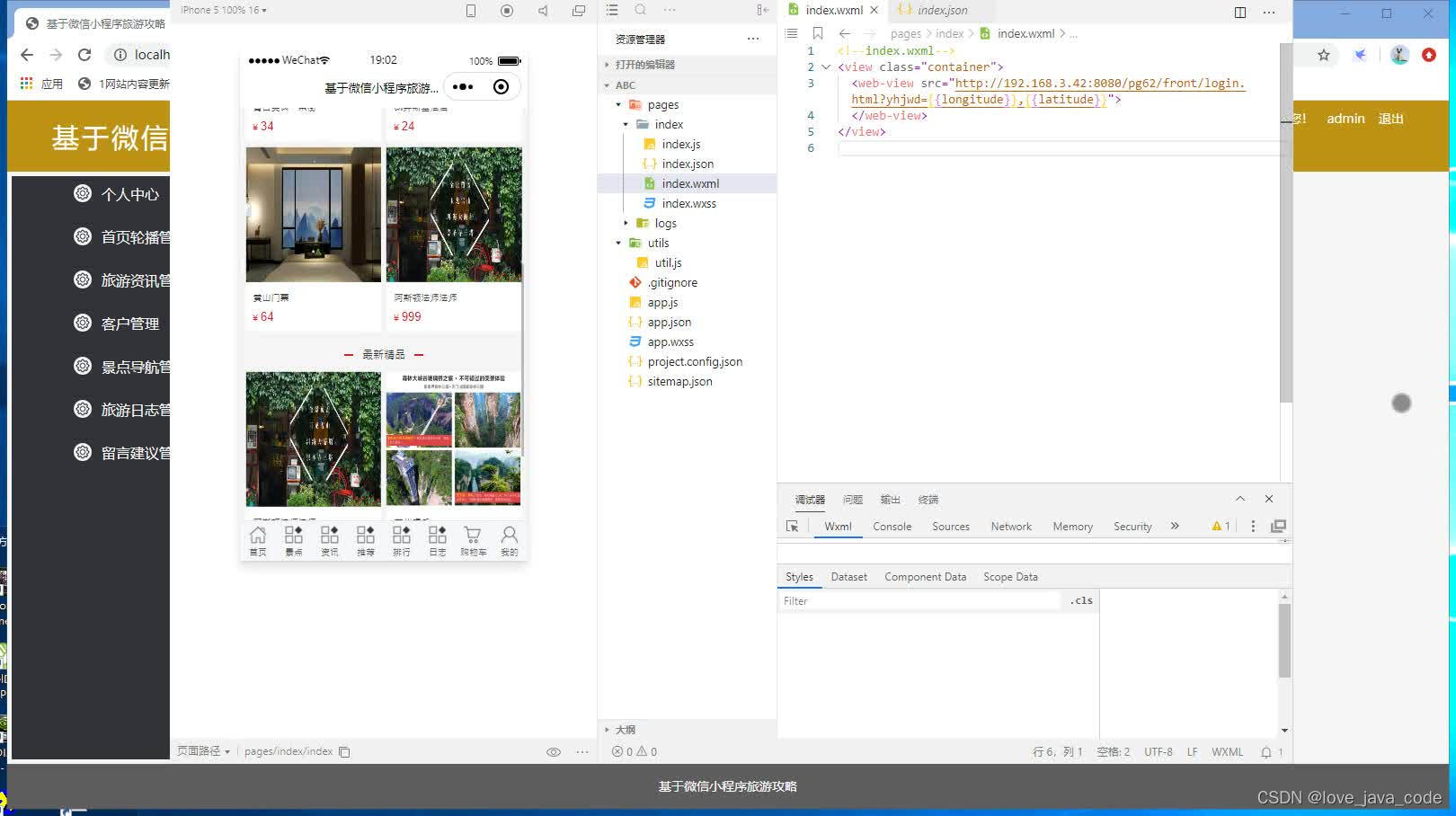Switch to the Network tab
Image resolution: width=1456 pixels, height=816 pixels.
click(x=1011, y=527)
